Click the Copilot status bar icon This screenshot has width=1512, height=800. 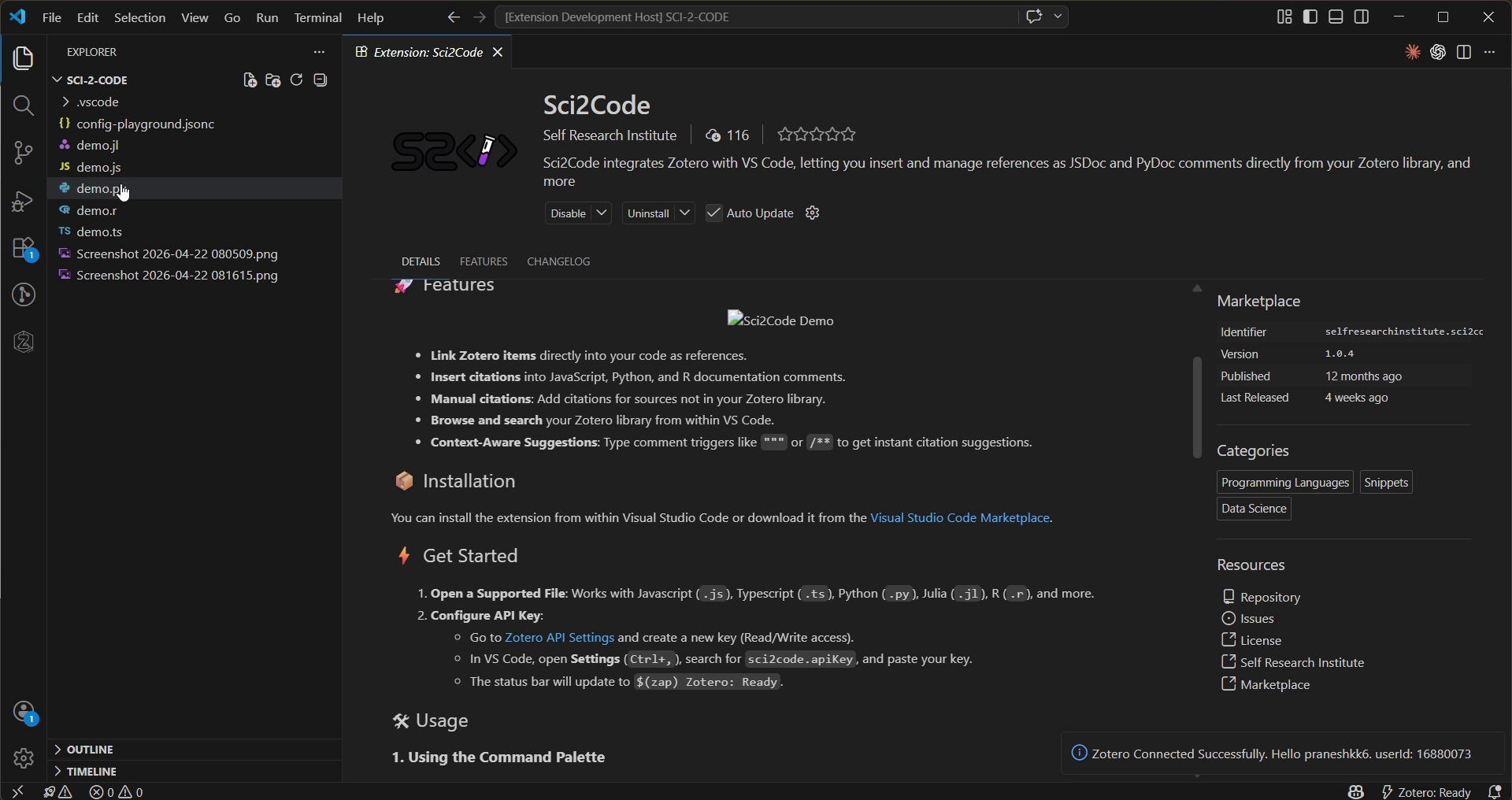[1355, 792]
